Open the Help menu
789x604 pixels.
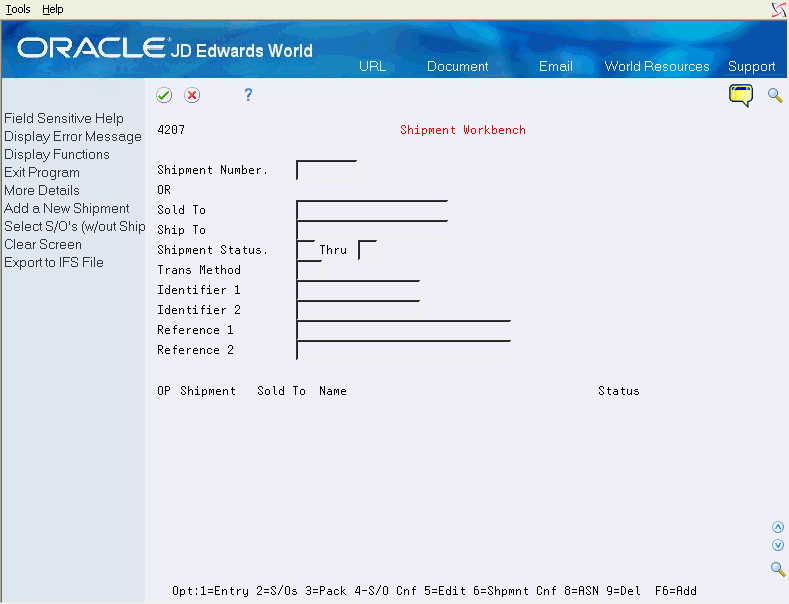(x=52, y=9)
